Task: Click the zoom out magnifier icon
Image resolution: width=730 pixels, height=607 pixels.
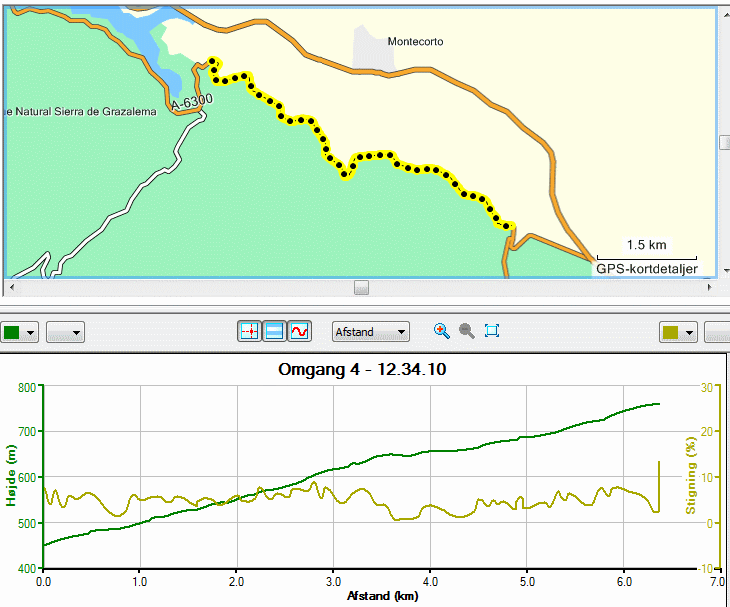Action: (466, 331)
